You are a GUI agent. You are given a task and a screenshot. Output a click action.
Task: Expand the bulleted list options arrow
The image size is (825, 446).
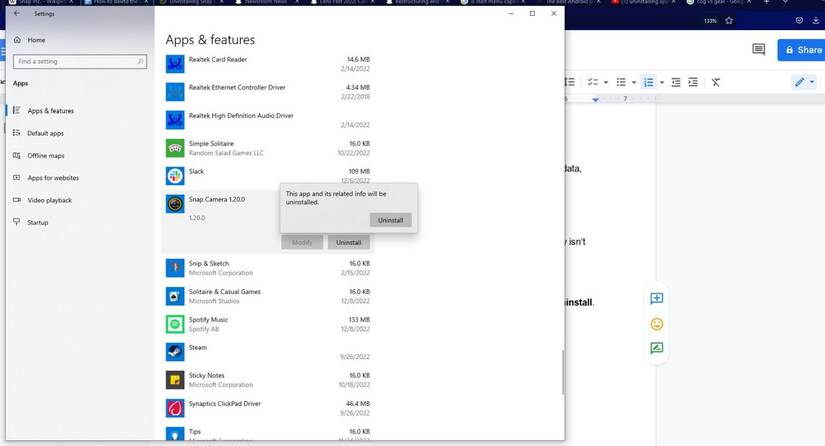click(x=634, y=82)
